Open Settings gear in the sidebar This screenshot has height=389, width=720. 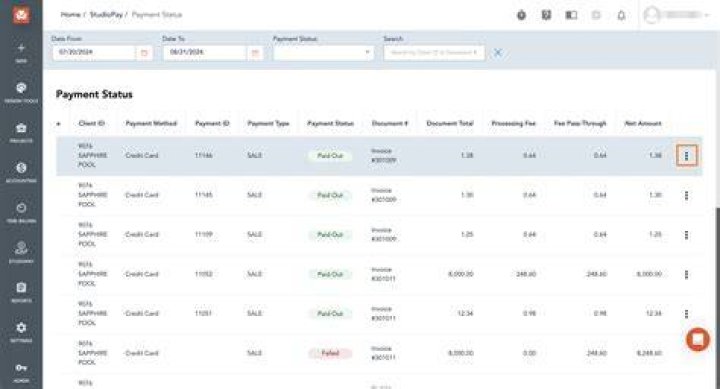(x=21, y=333)
